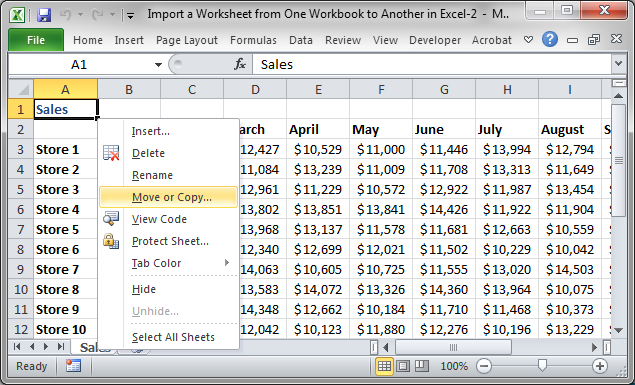Screen dimensions: 635x385
Task: Go to next sheet tab arrow
Action: 46,347
